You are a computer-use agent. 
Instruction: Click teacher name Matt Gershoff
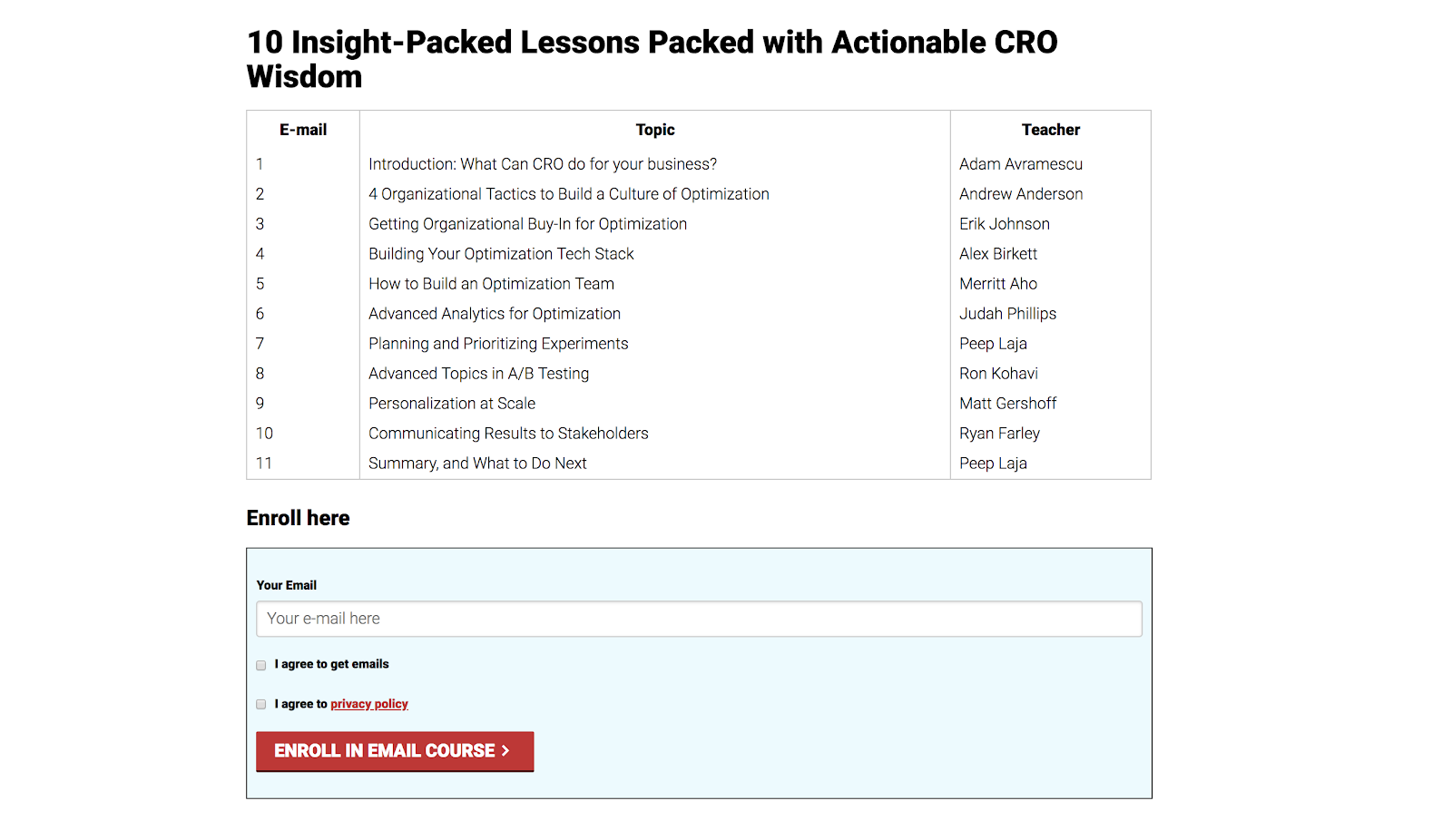pyautogui.click(x=1007, y=404)
